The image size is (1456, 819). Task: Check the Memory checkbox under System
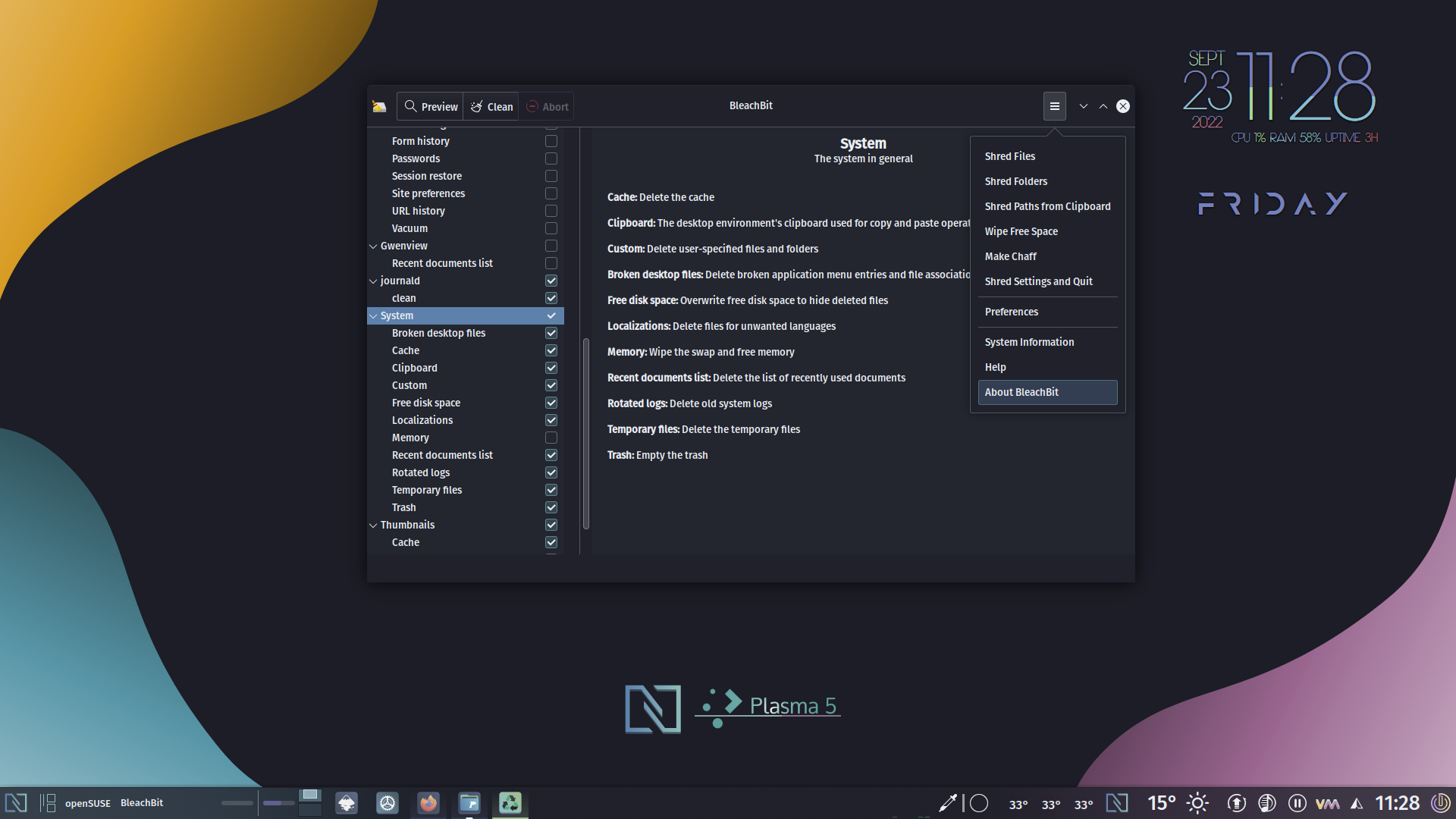point(551,438)
